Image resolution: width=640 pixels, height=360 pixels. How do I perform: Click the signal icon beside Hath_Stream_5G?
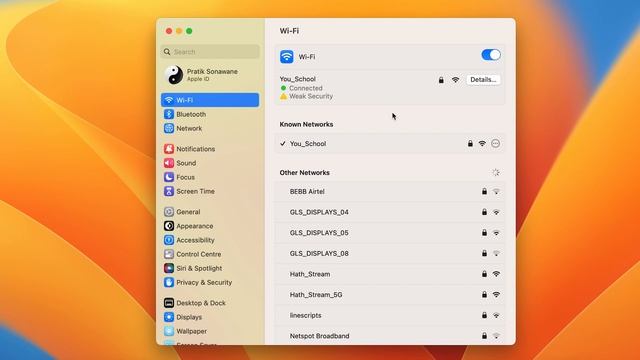pos(496,295)
